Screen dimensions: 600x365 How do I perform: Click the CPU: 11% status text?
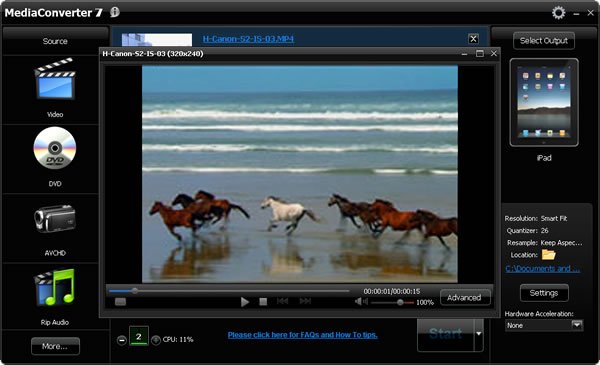pyautogui.click(x=178, y=339)
